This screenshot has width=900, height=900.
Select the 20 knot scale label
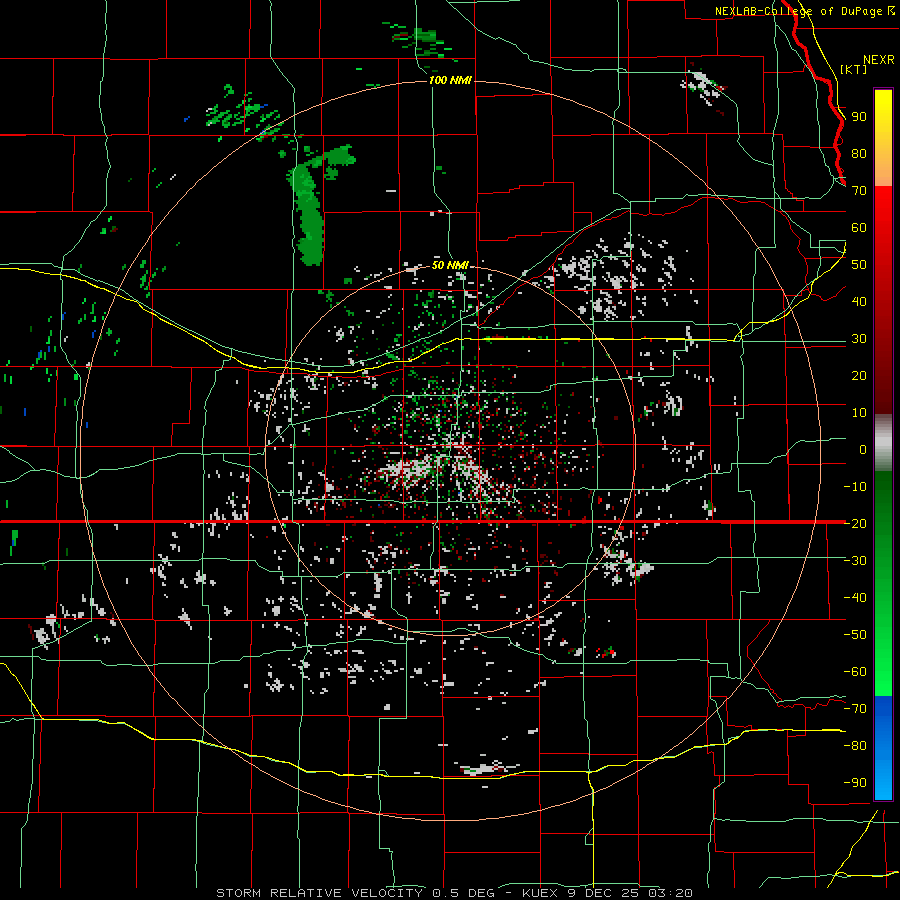tap(859, 376)
